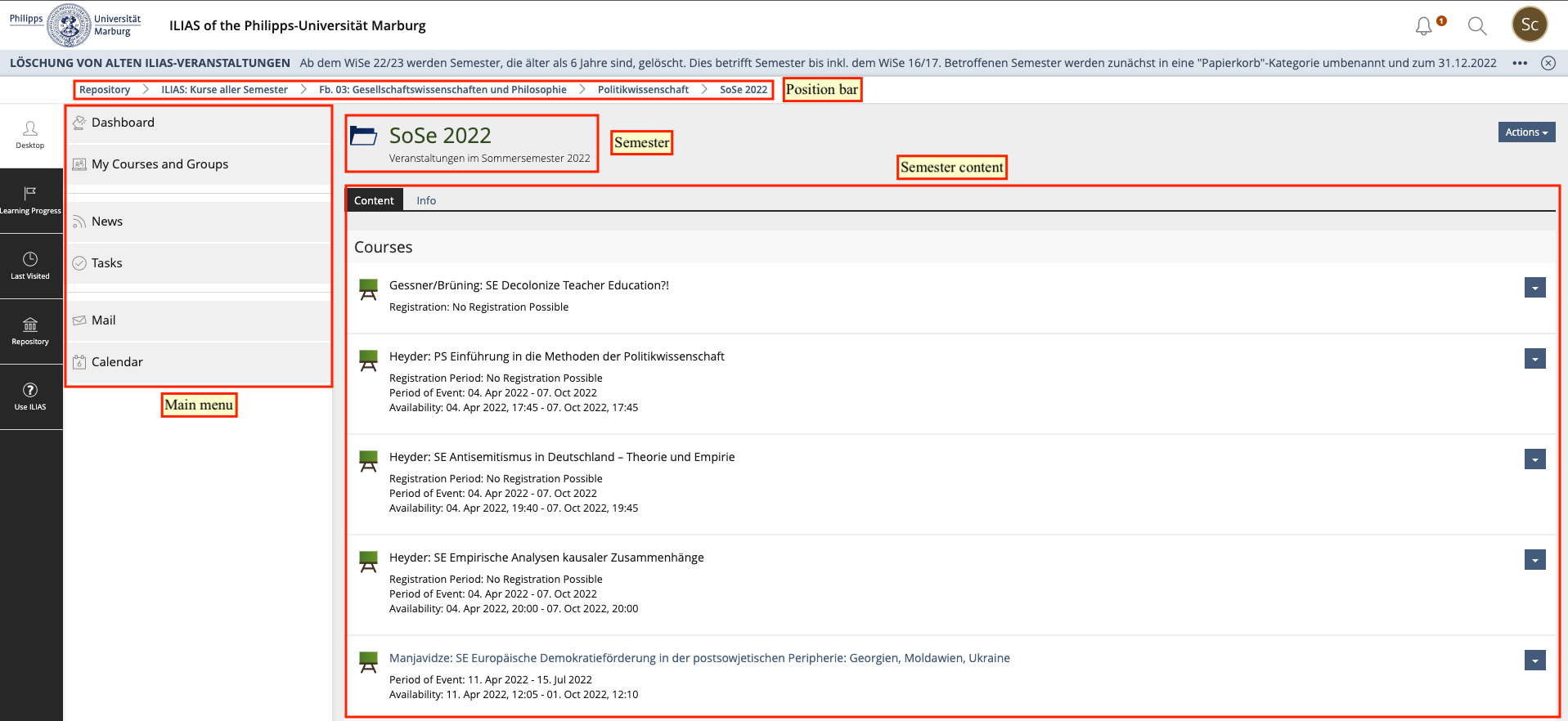The width and height of the screenshot is (1568, 721).
Task: Switch to the Info tab
Action: coord(426,200)
